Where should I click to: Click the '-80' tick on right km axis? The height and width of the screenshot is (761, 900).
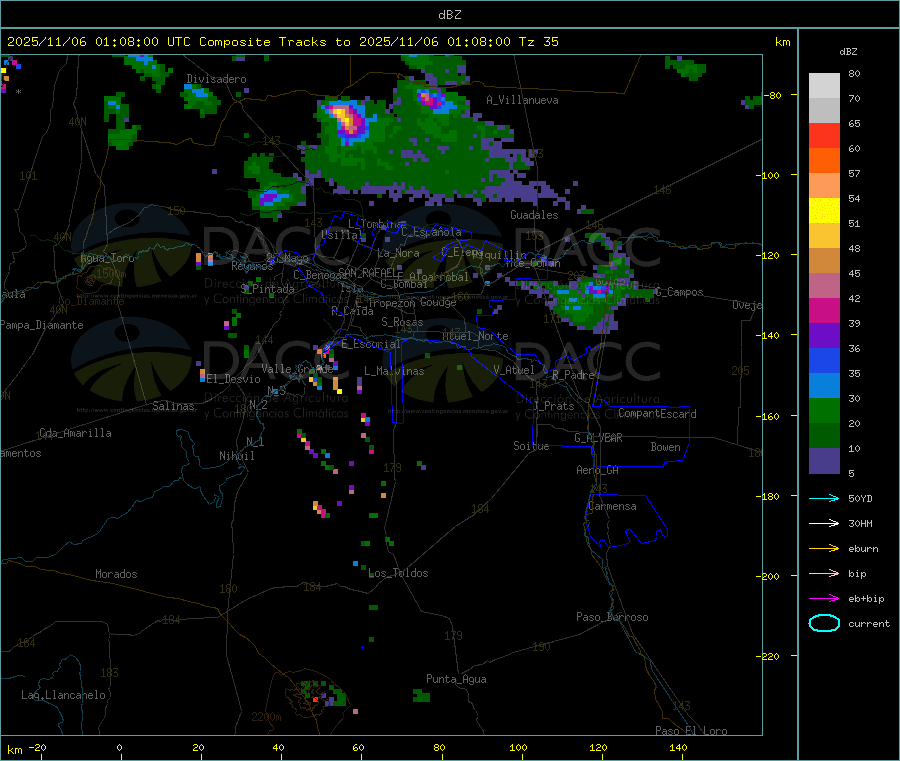click(x=772, y=95)
